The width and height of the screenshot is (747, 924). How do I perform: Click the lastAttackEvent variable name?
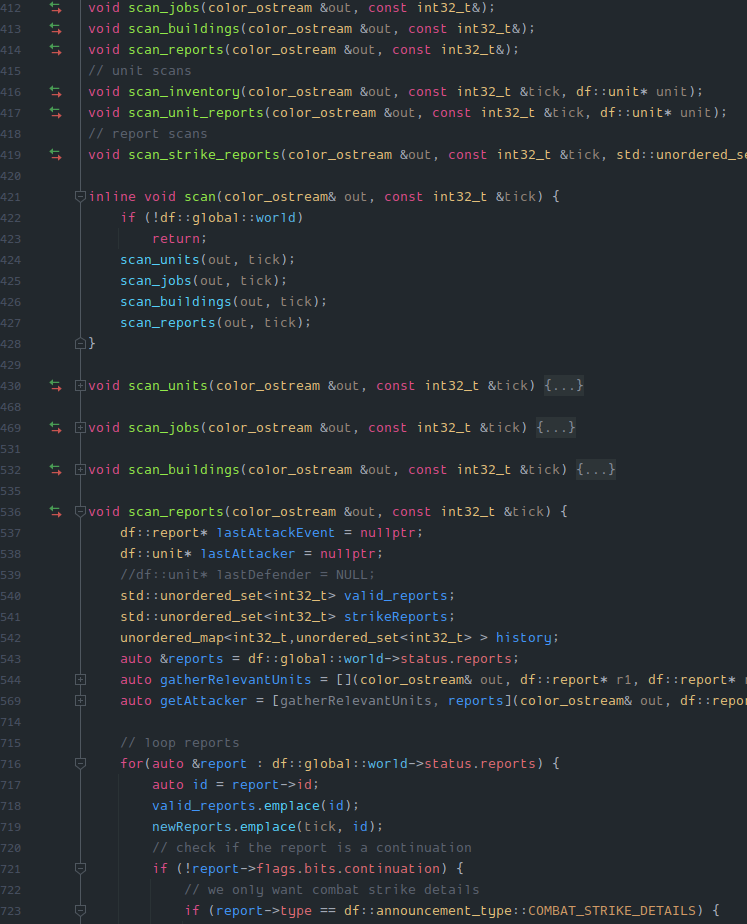coord(276,533)
